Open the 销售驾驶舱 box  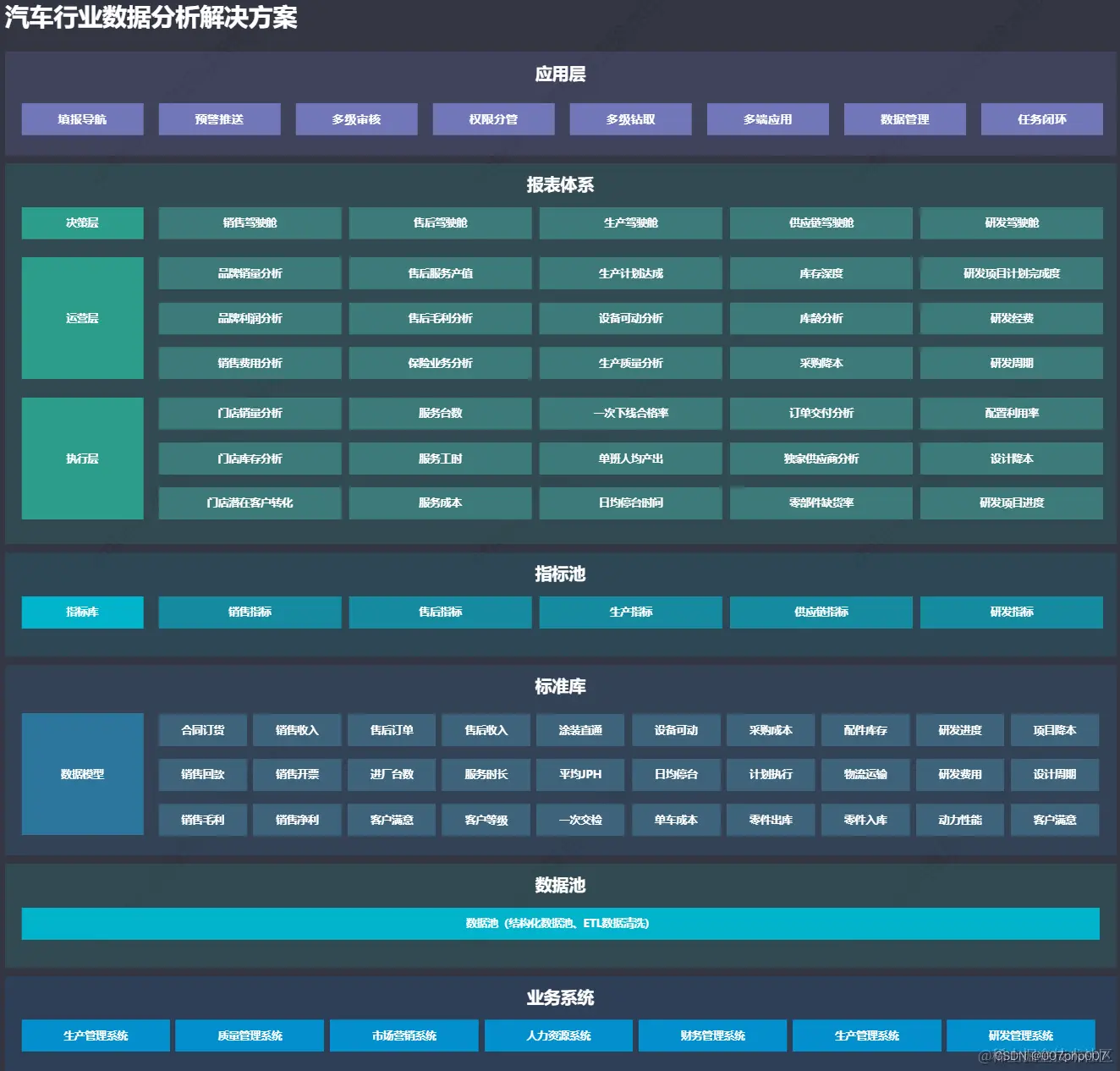point(250,222)
